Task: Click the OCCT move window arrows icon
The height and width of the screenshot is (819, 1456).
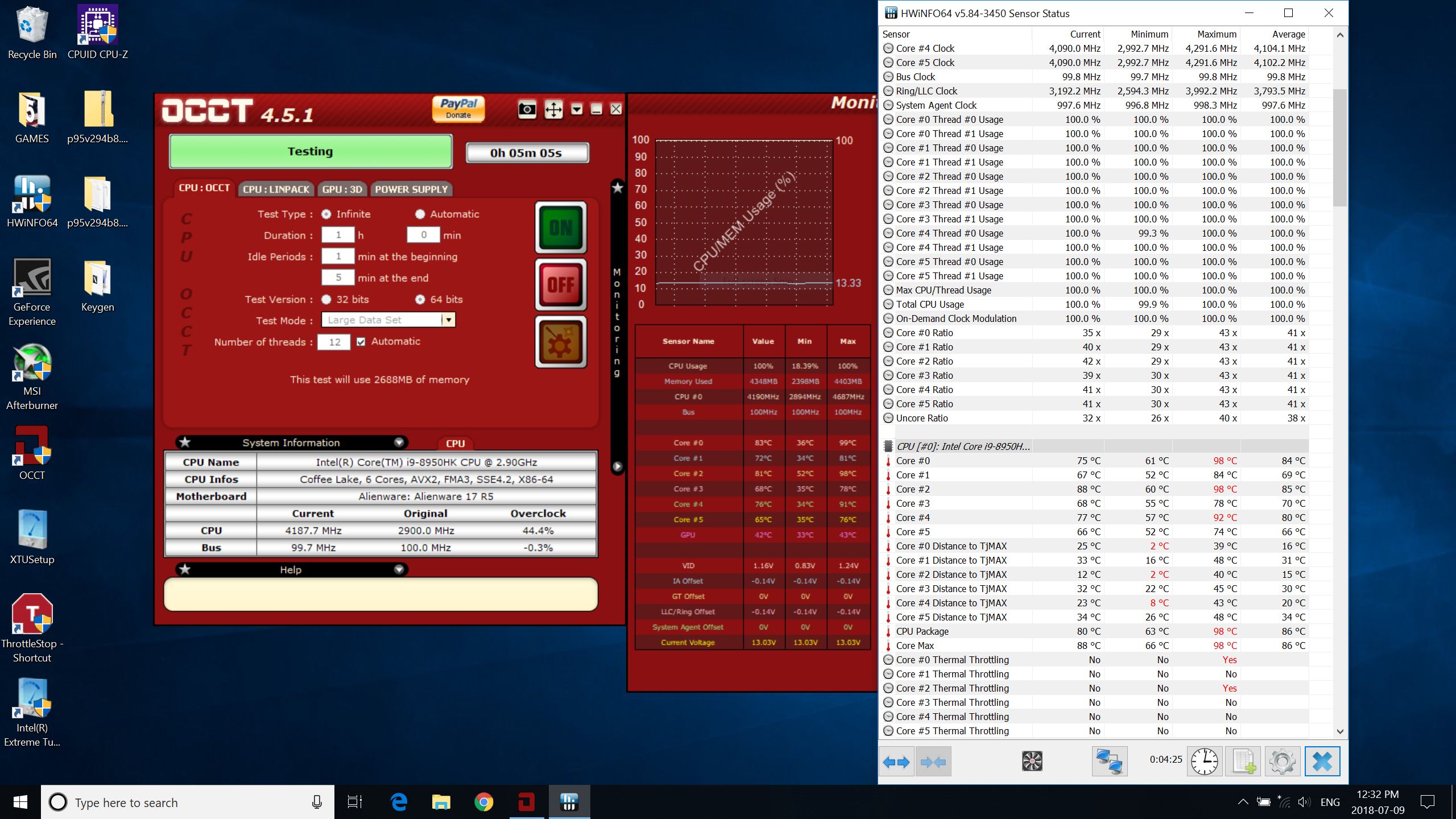Action: pos(553,109)
